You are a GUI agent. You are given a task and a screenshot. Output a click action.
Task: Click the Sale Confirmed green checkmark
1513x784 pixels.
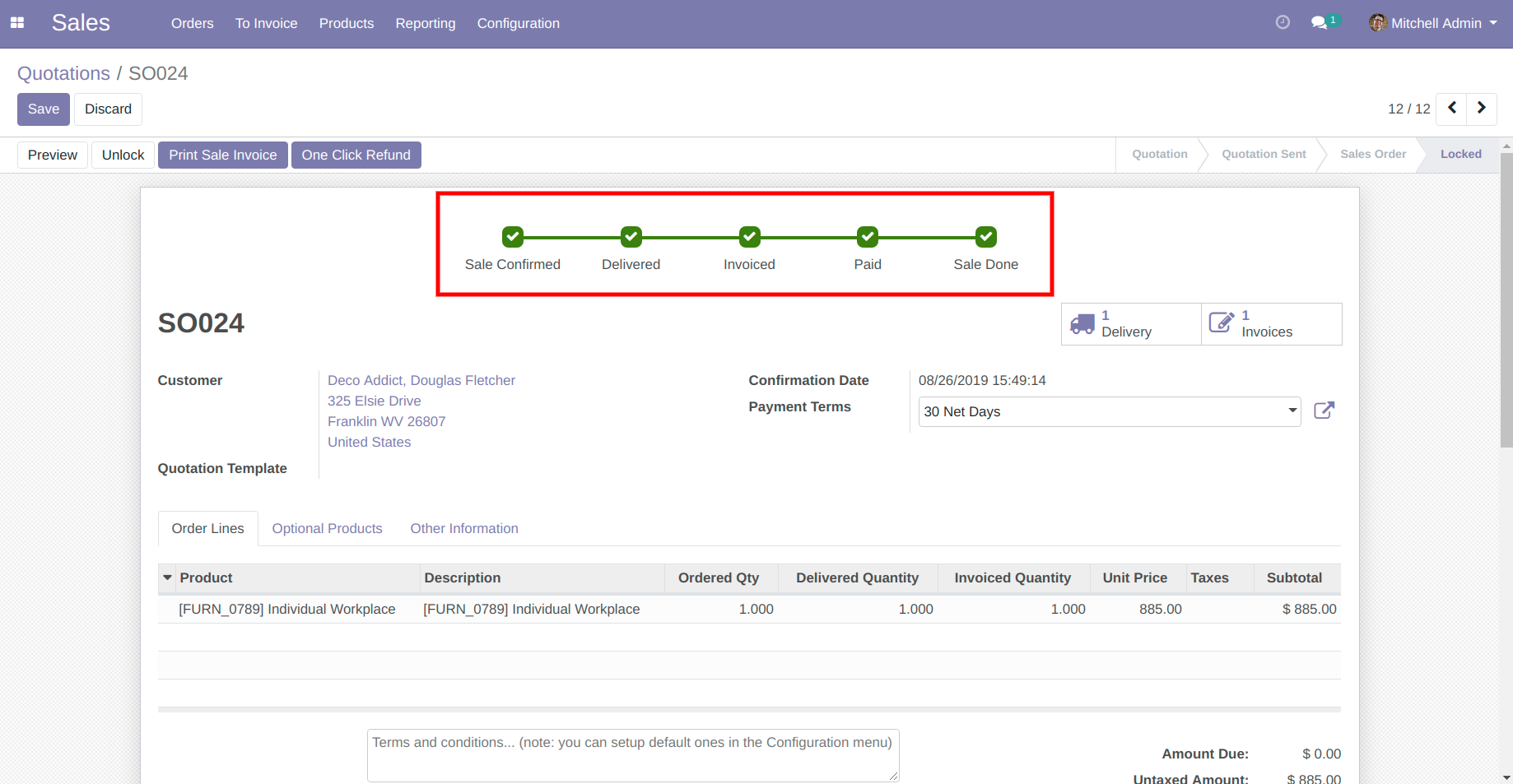513,237
